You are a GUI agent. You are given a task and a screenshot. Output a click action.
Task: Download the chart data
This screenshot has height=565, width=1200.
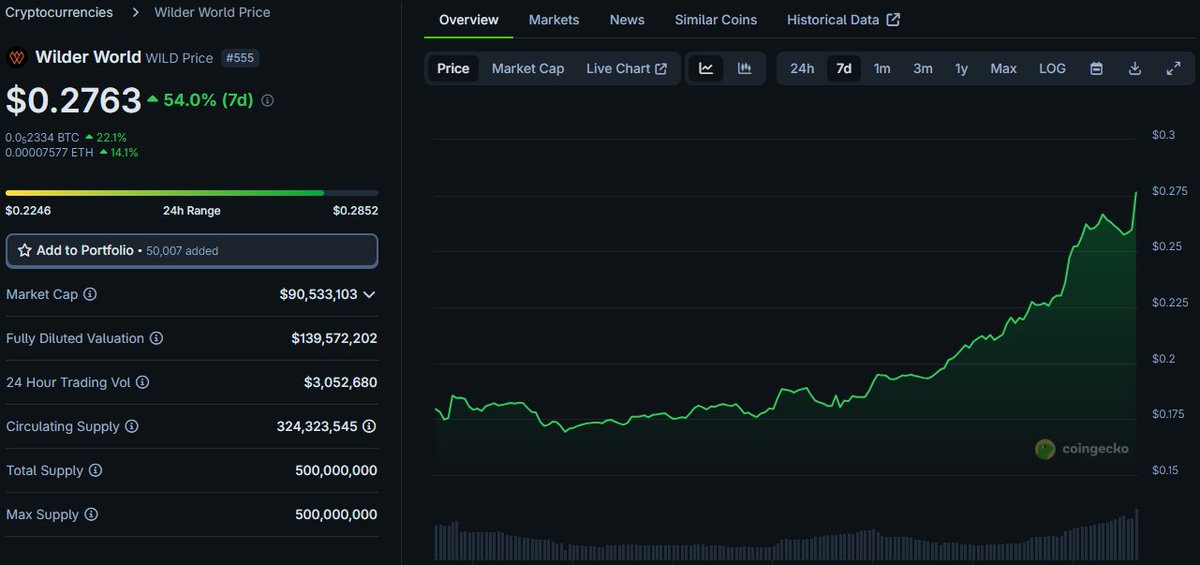[x=1135, y=68]
